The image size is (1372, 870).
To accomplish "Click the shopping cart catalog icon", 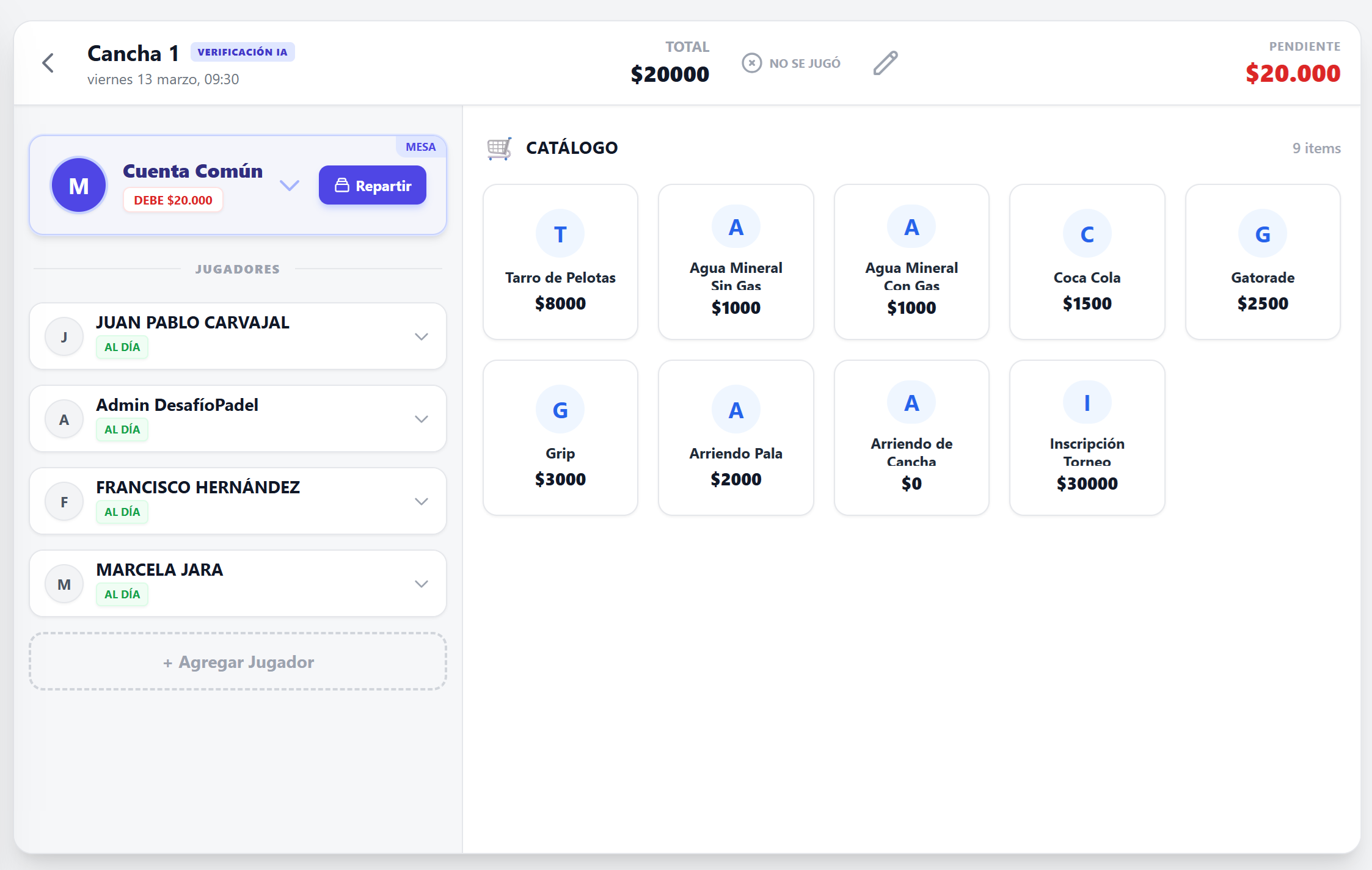I will click(x=499, y=148).
